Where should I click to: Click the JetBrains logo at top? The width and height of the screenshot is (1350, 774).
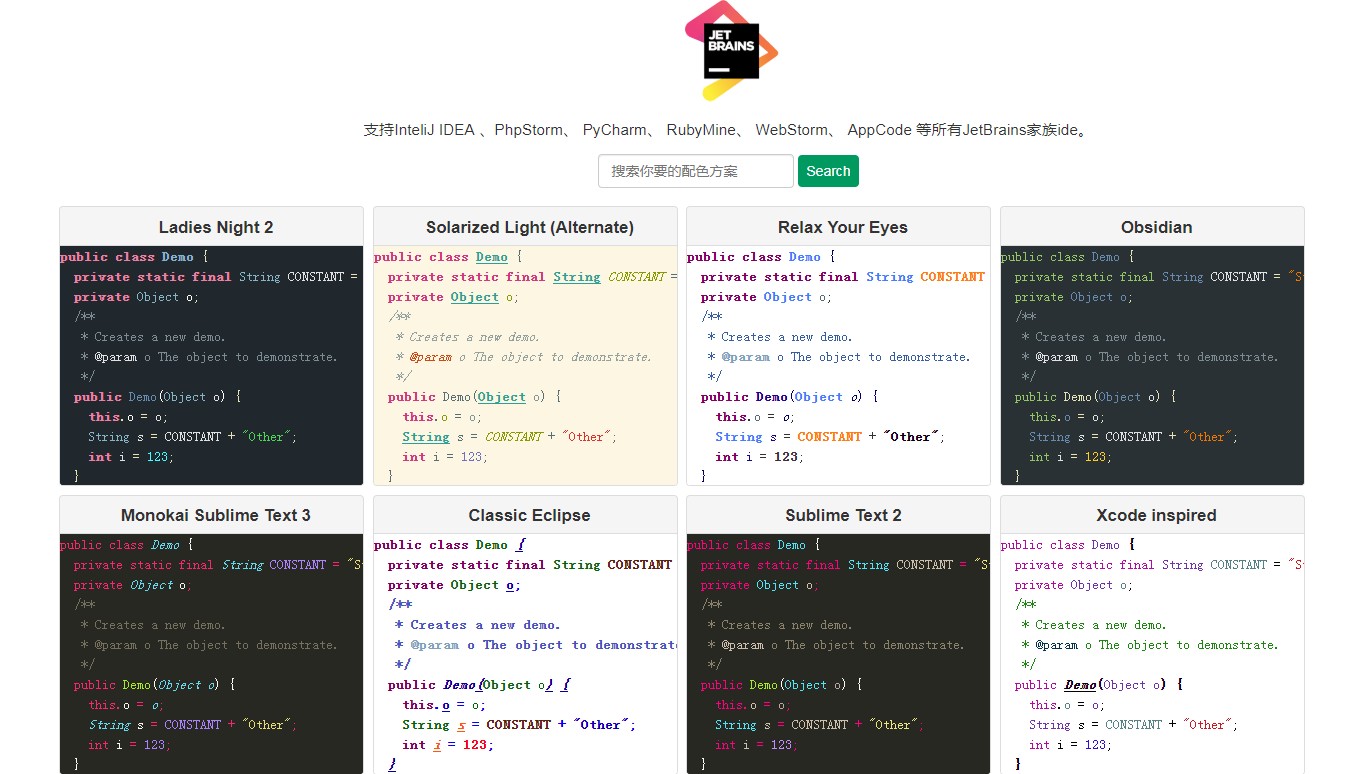(x=731, y=51)
